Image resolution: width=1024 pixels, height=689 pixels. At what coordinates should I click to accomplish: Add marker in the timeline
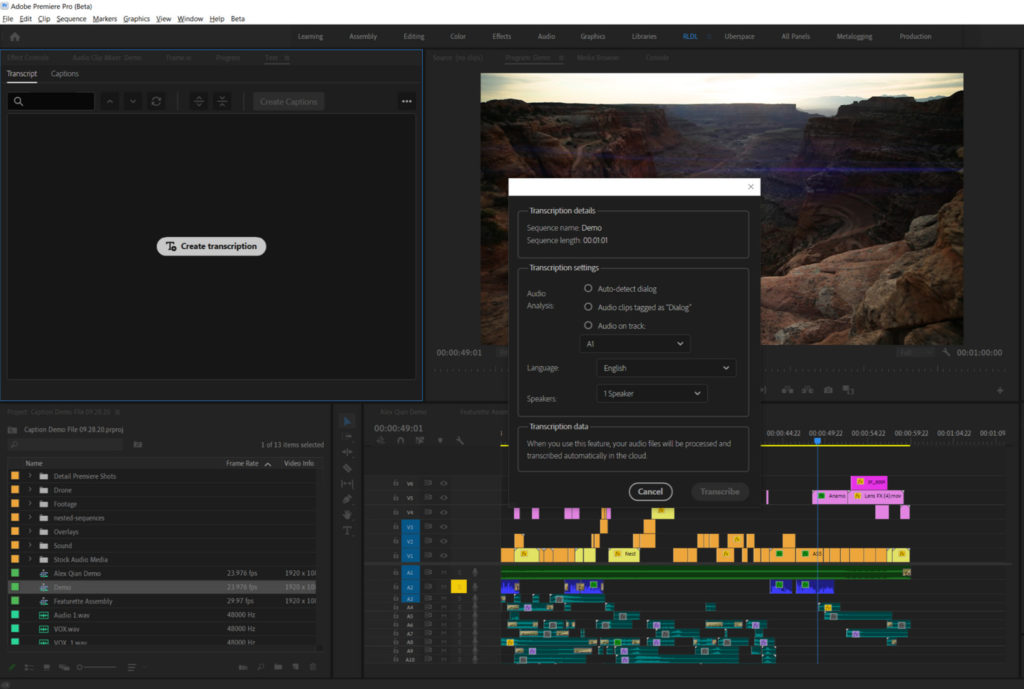440,441
